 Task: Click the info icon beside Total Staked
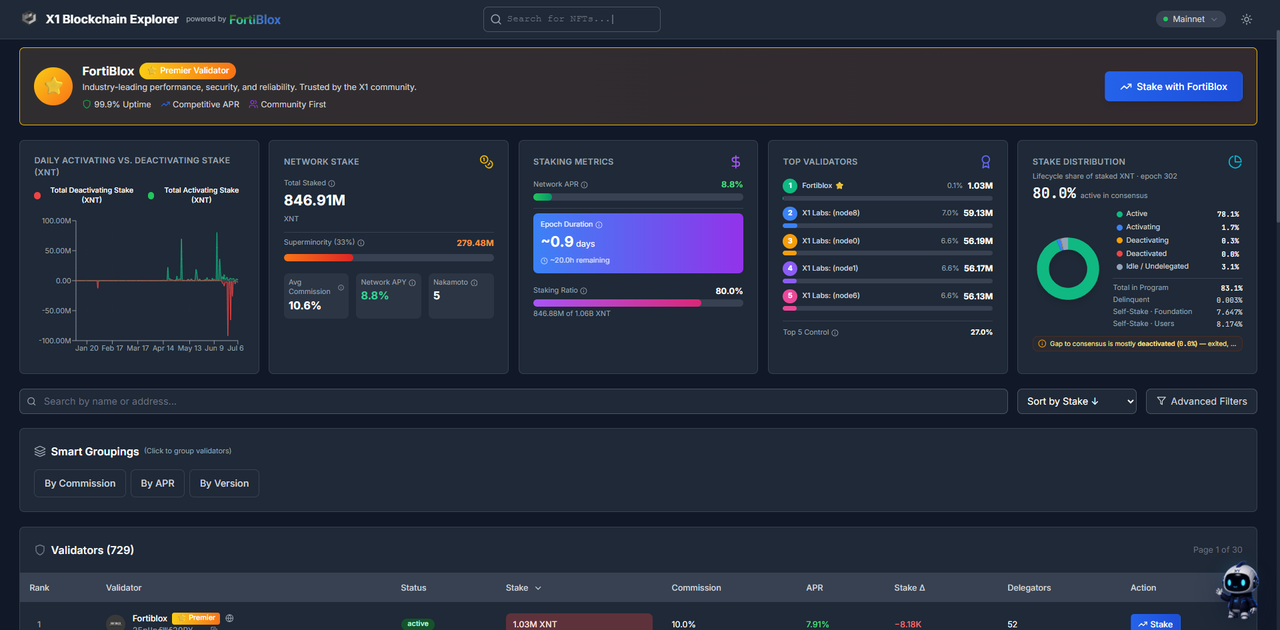click(x=332, y=184)
